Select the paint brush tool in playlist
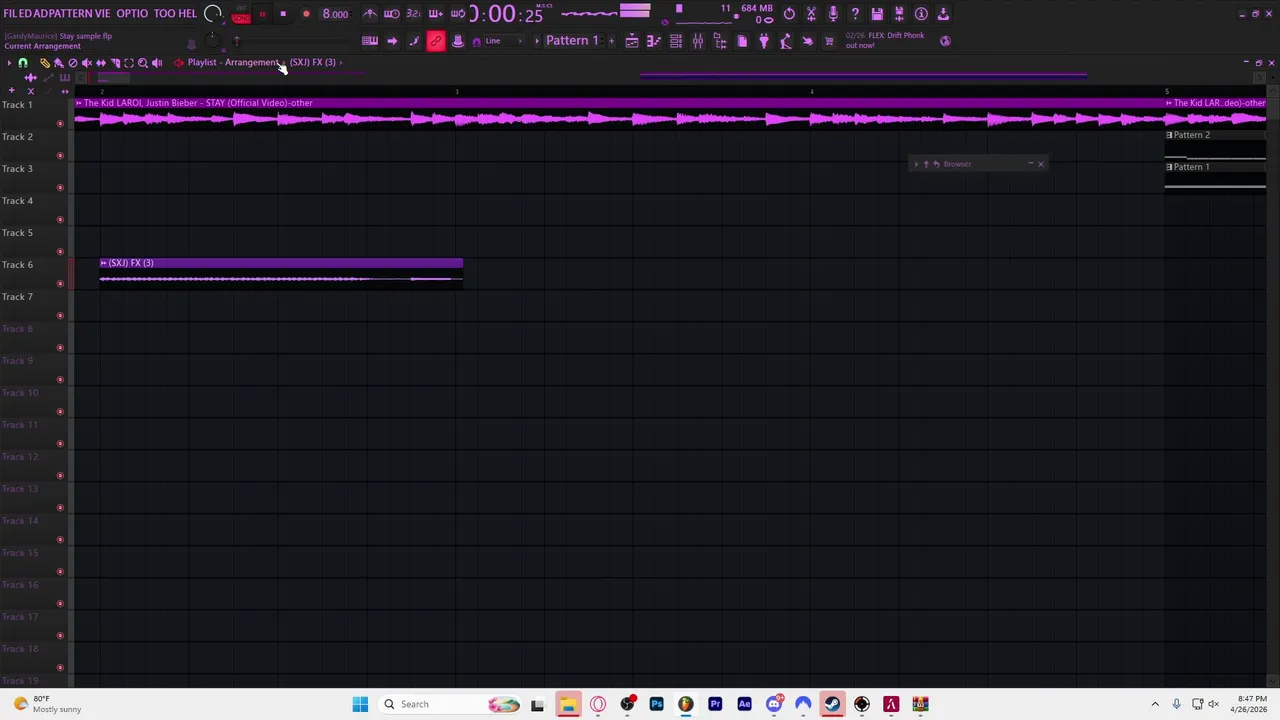This screenshot has width=1280, height=720. point(59,62)
